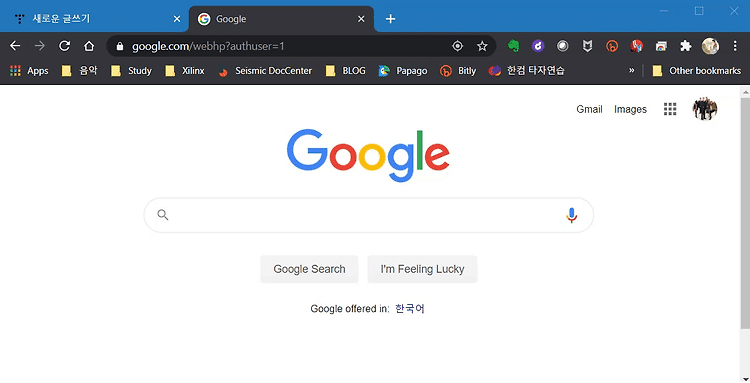This screenshot has height=383, width=750.
Task: Click the location target icon in address bar
Action: [457, 46]
